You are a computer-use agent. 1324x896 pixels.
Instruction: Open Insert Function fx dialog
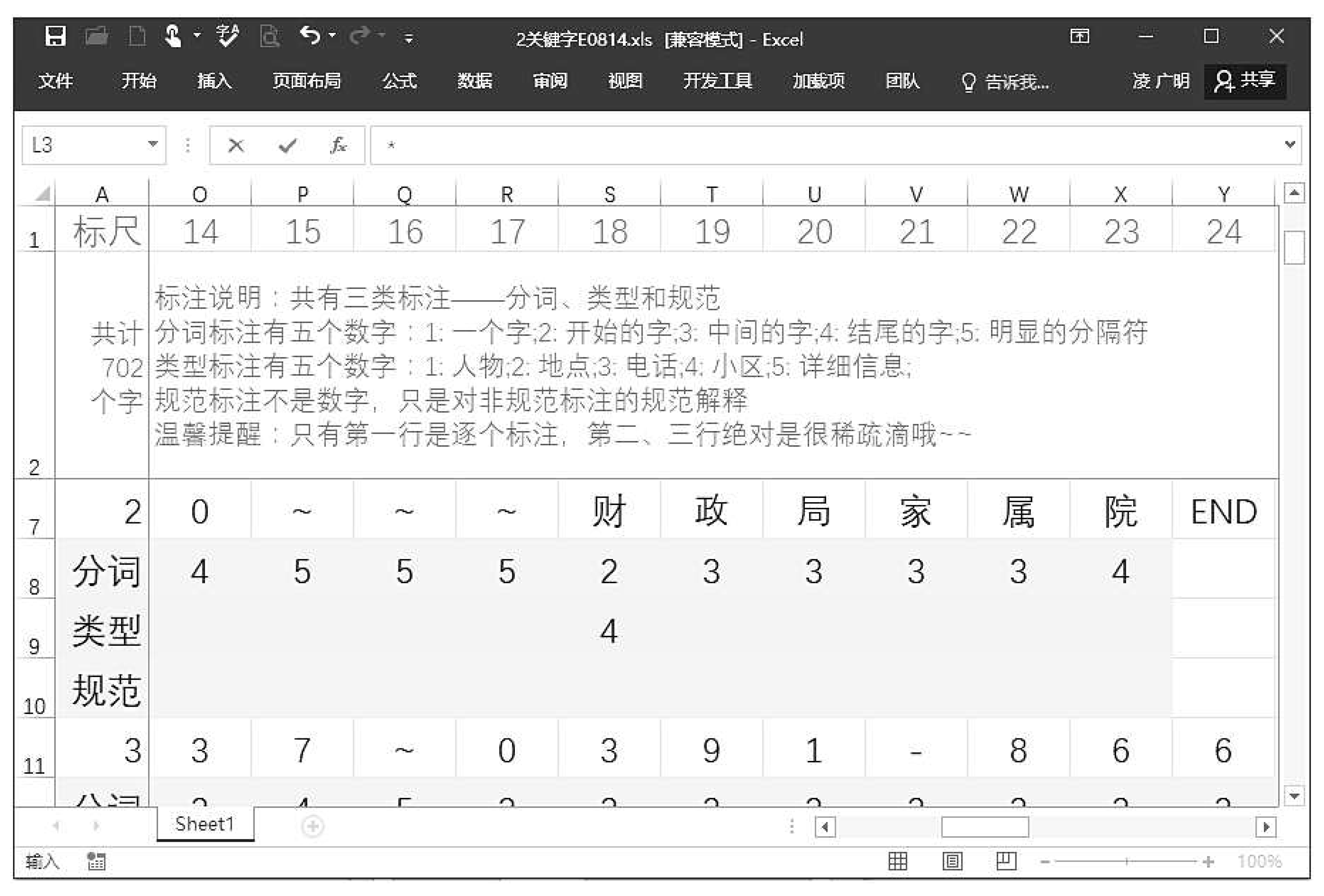click(338, 146)
